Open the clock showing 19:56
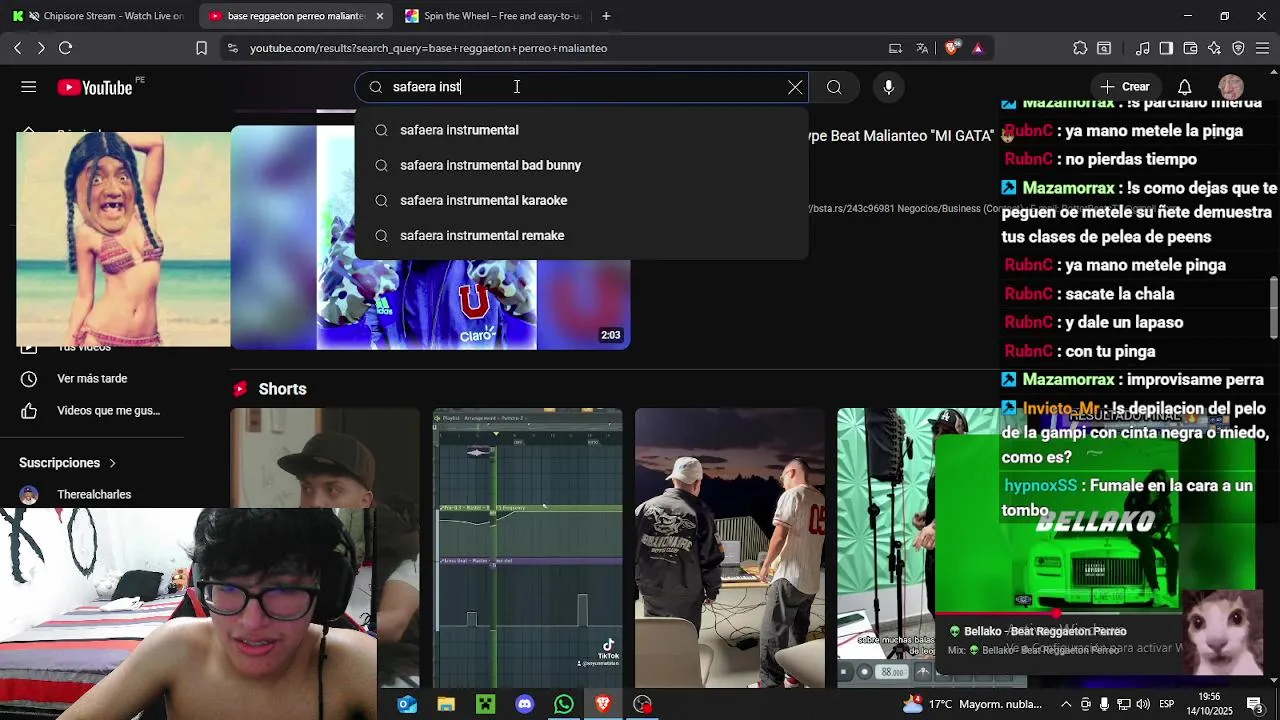 click(x=1209, y=704)
